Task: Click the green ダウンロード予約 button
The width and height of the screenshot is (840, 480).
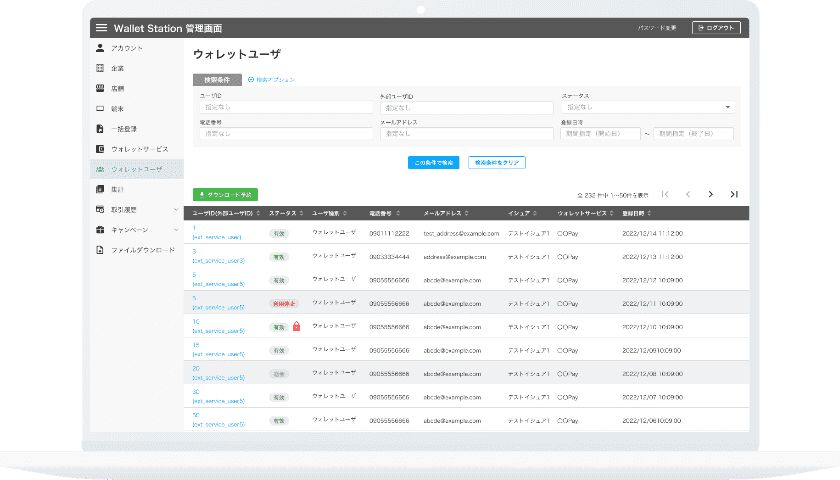Action: point(225,194)
